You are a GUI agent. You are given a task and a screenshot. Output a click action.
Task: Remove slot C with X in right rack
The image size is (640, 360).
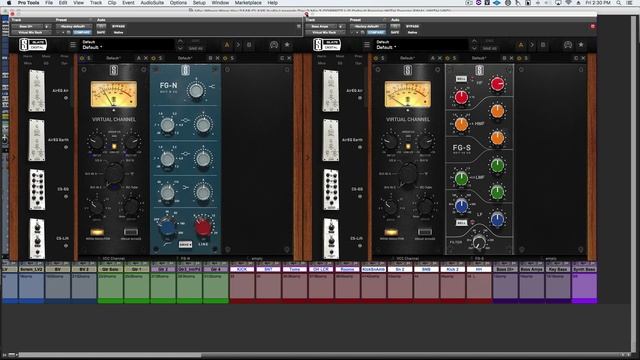pyautogui.click(x=583, y=58)
